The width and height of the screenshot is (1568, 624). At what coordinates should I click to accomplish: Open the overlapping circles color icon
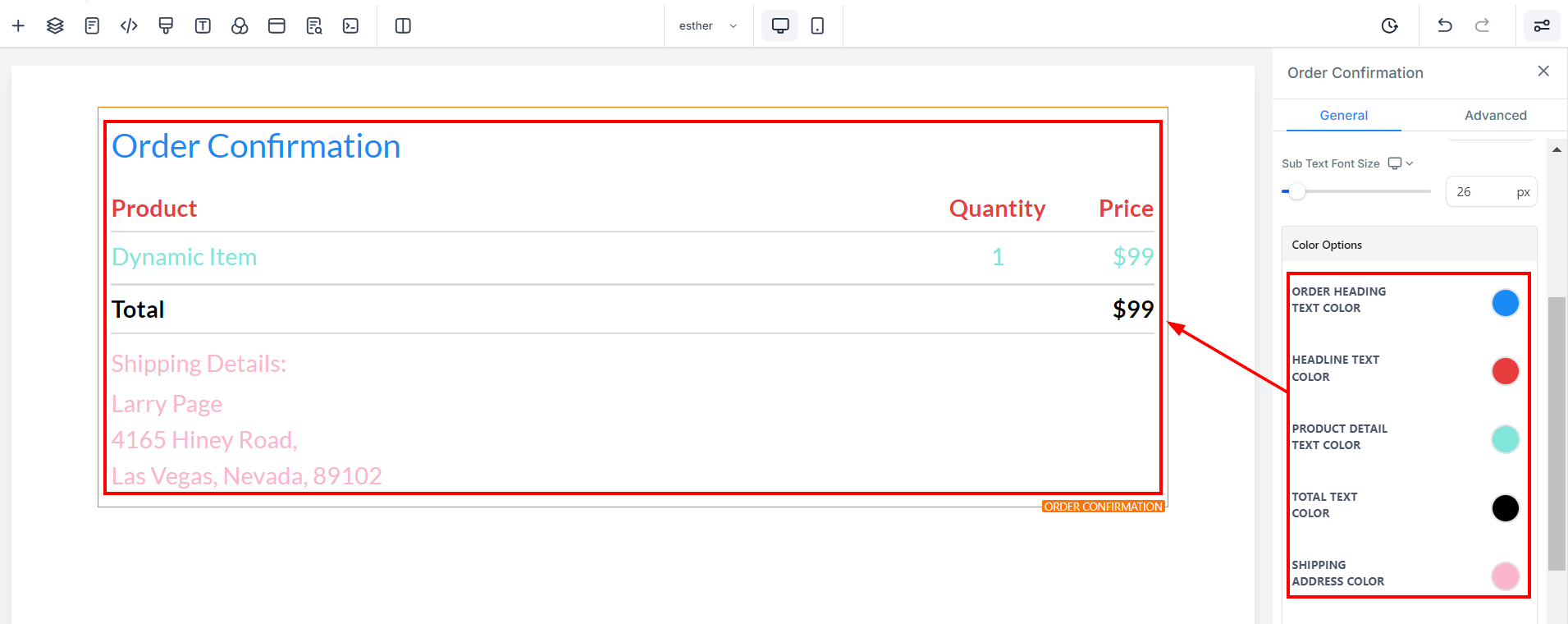click(240, 26)
